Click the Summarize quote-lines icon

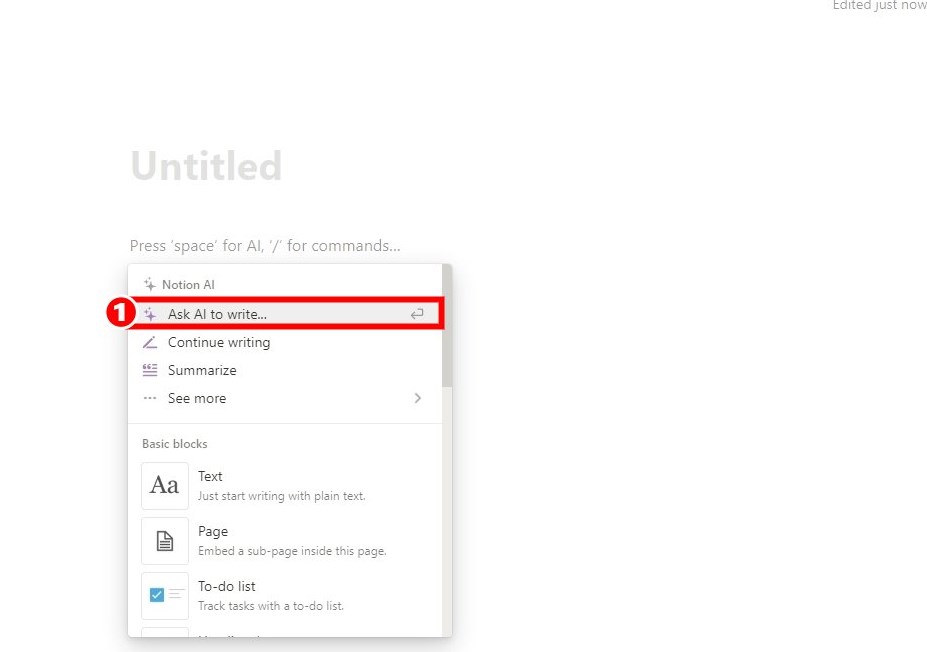point(150,370)
